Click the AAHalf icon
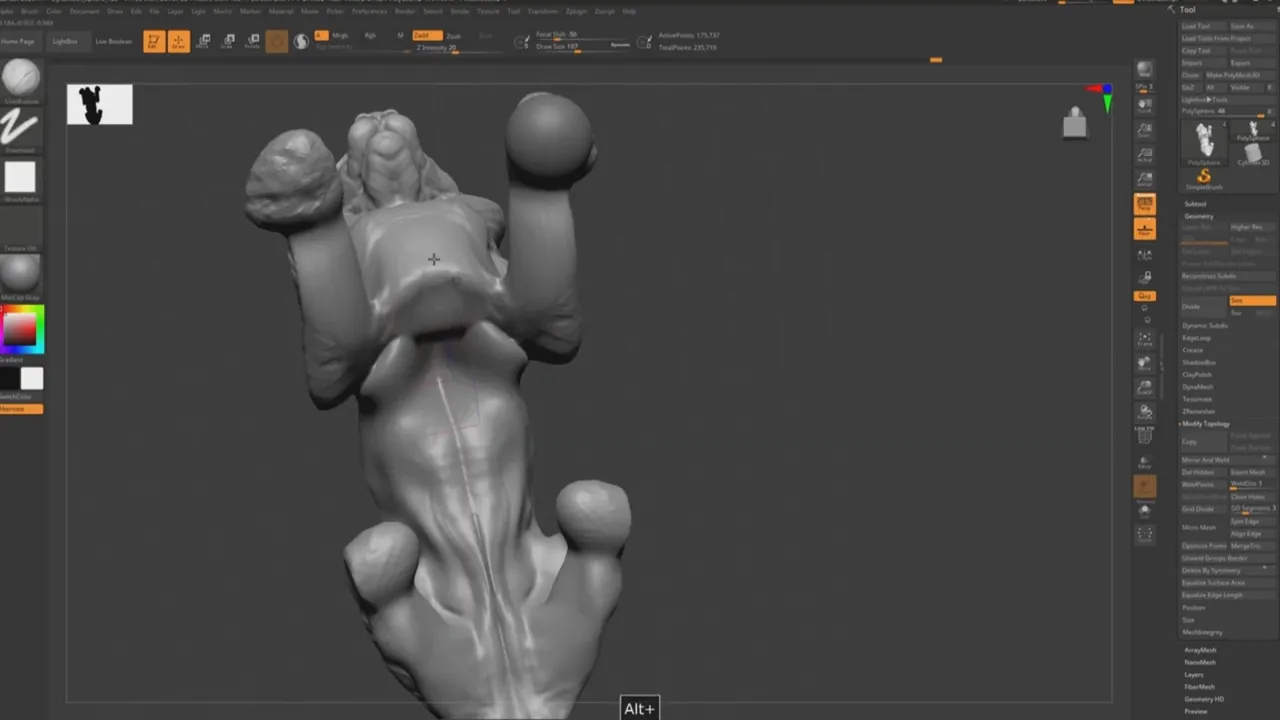The height and width of the screenshot is (720, 1280). tap(1145, 180)
